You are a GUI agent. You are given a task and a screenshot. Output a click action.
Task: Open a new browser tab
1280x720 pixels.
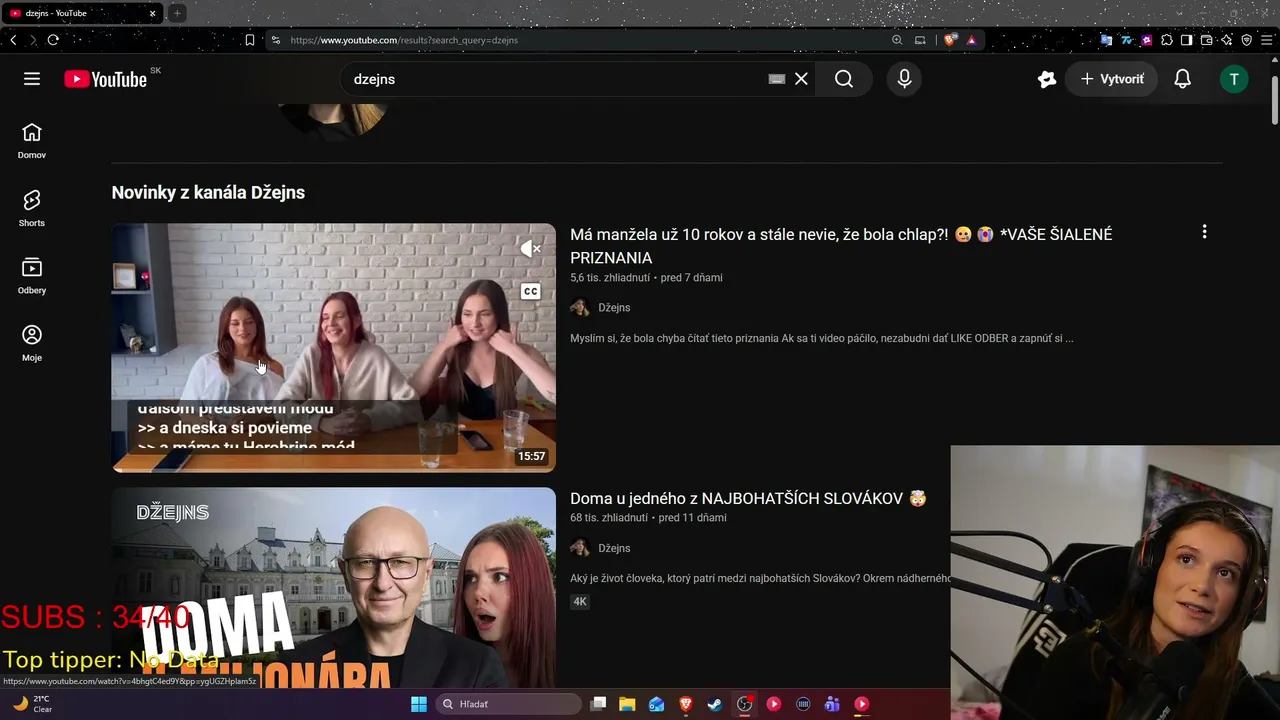(x=176, y=13)
